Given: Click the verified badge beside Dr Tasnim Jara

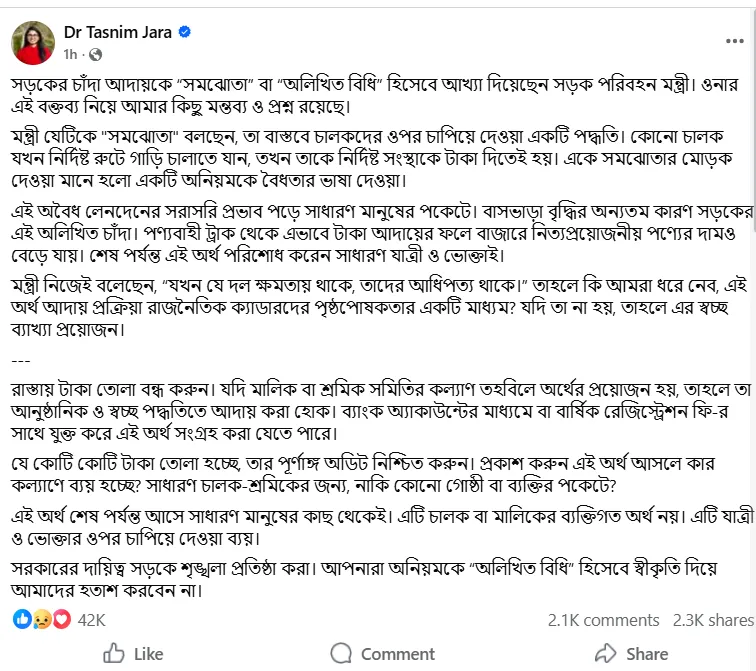Looking at the screenshot, I should pyautogui.click(x=184, y=32).
